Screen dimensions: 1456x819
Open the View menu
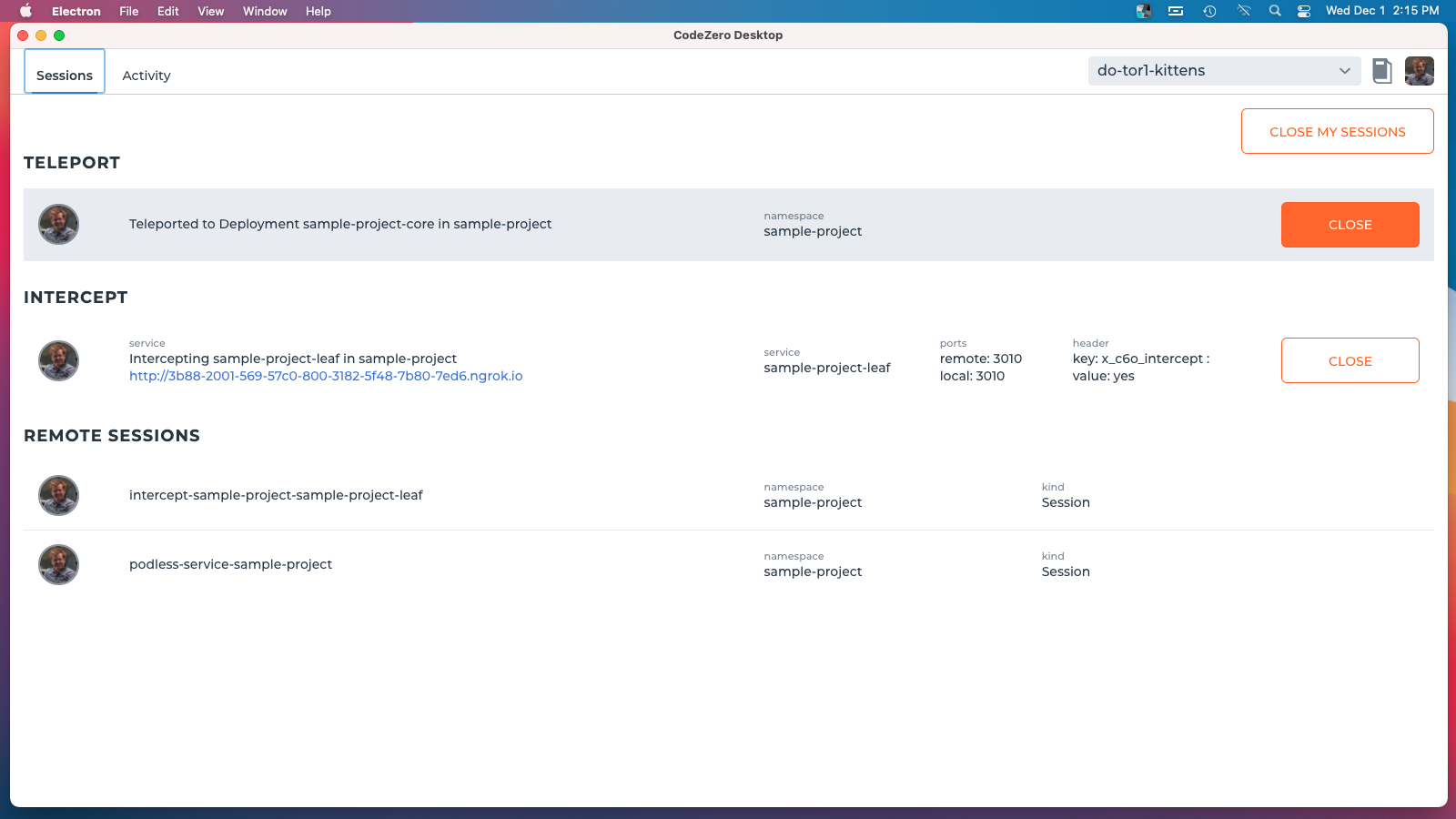click(x=211, y=11)
